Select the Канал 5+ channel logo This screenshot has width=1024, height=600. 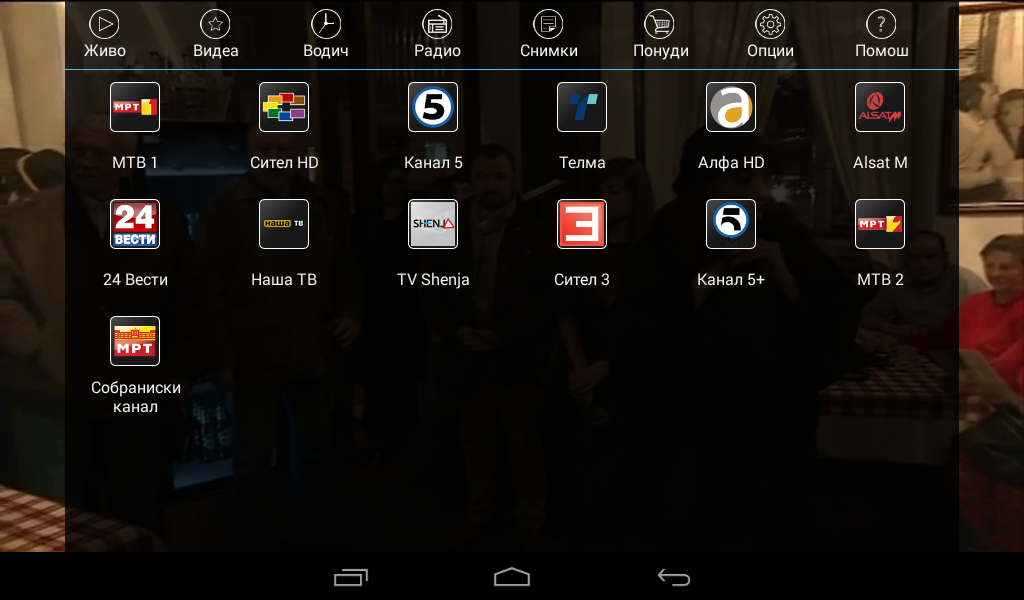731,224
